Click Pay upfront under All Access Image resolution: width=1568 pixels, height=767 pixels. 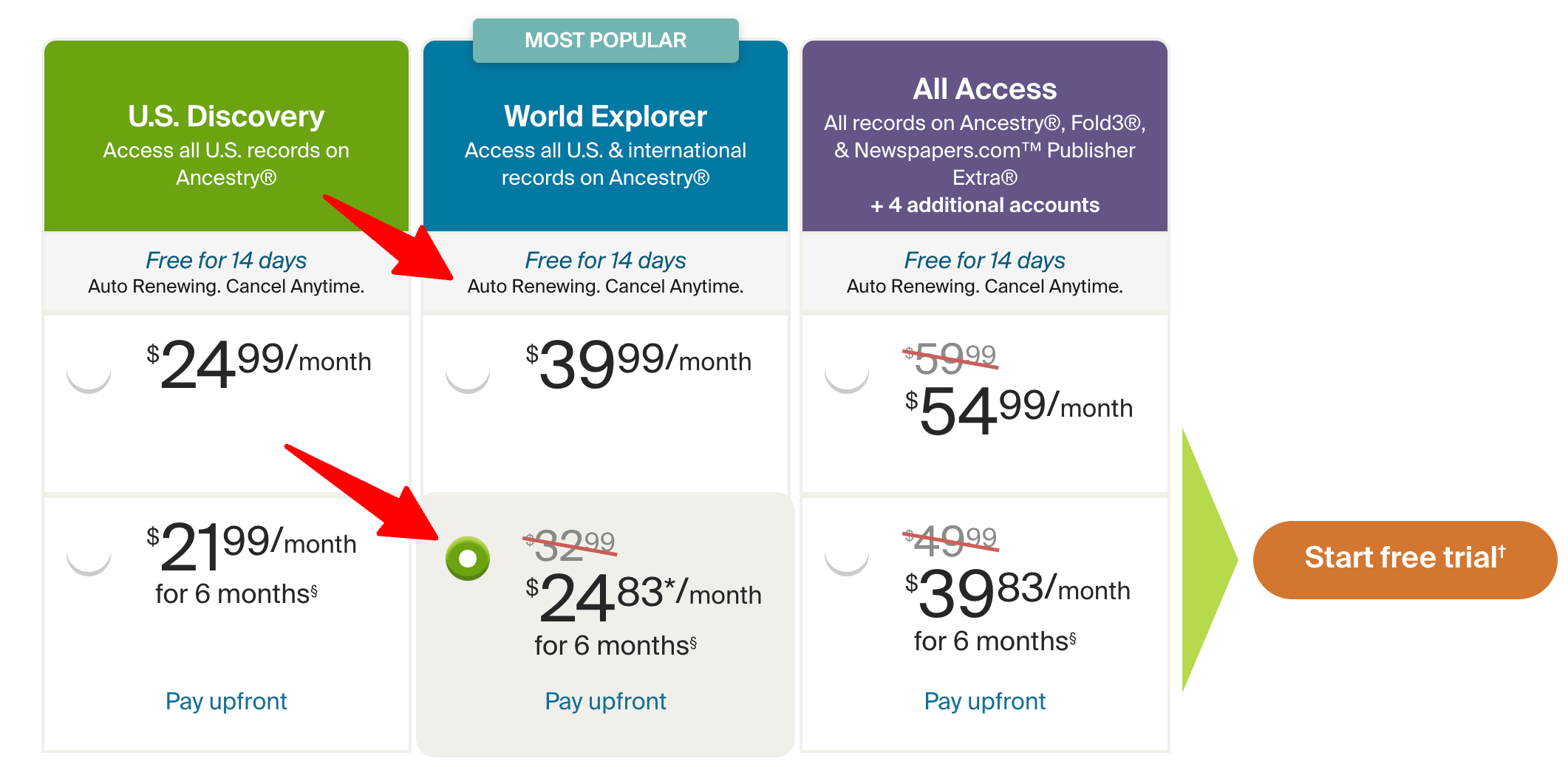[x=985, y=700]
